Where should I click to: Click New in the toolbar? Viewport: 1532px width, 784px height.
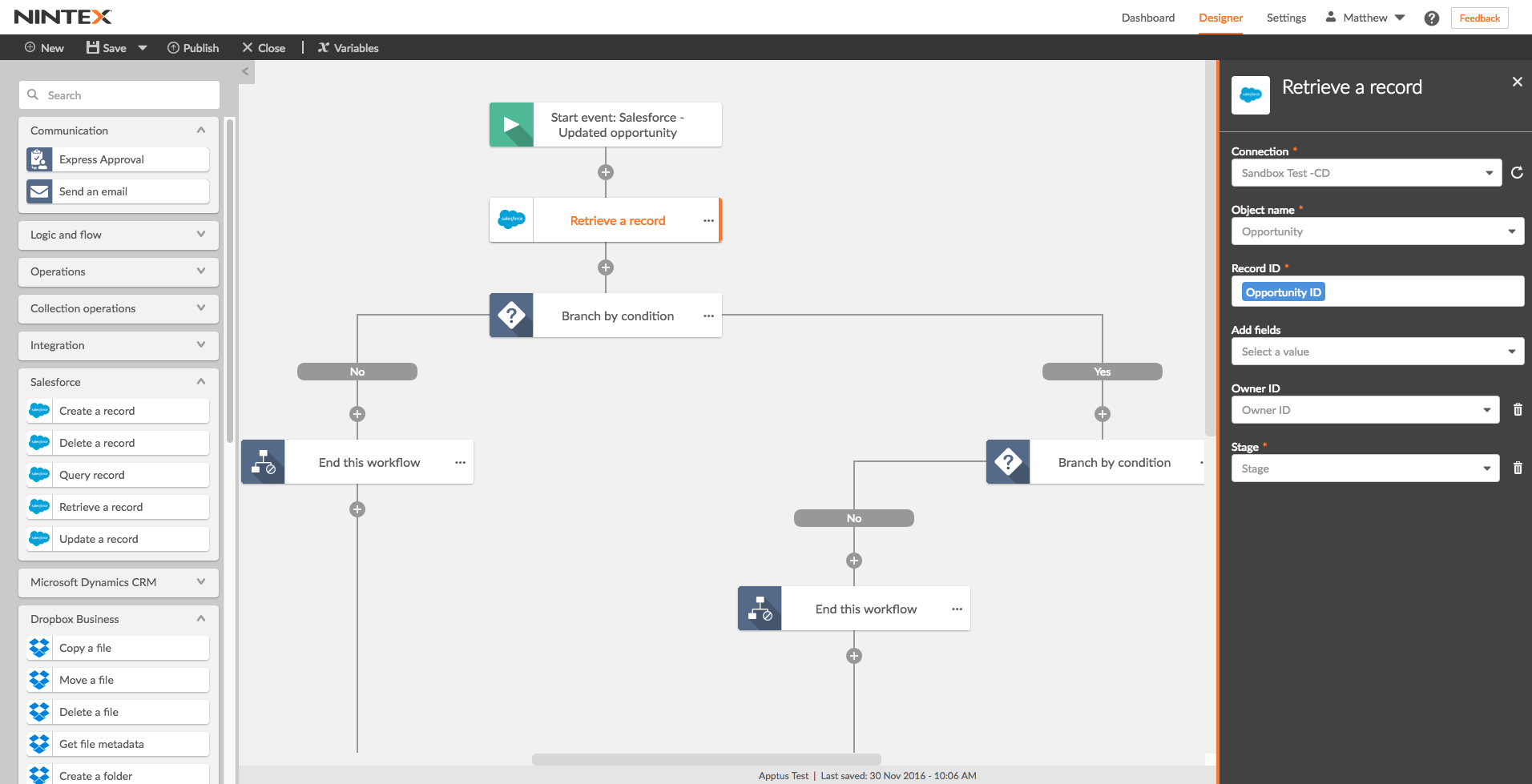[x=44, y=48]
